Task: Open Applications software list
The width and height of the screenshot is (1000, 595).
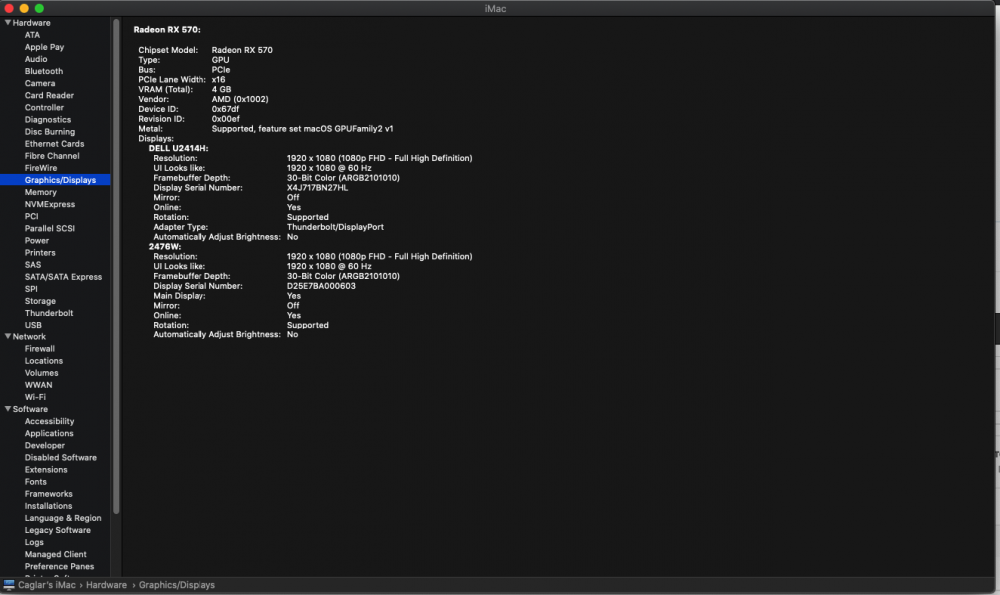Action: (48, 434)
